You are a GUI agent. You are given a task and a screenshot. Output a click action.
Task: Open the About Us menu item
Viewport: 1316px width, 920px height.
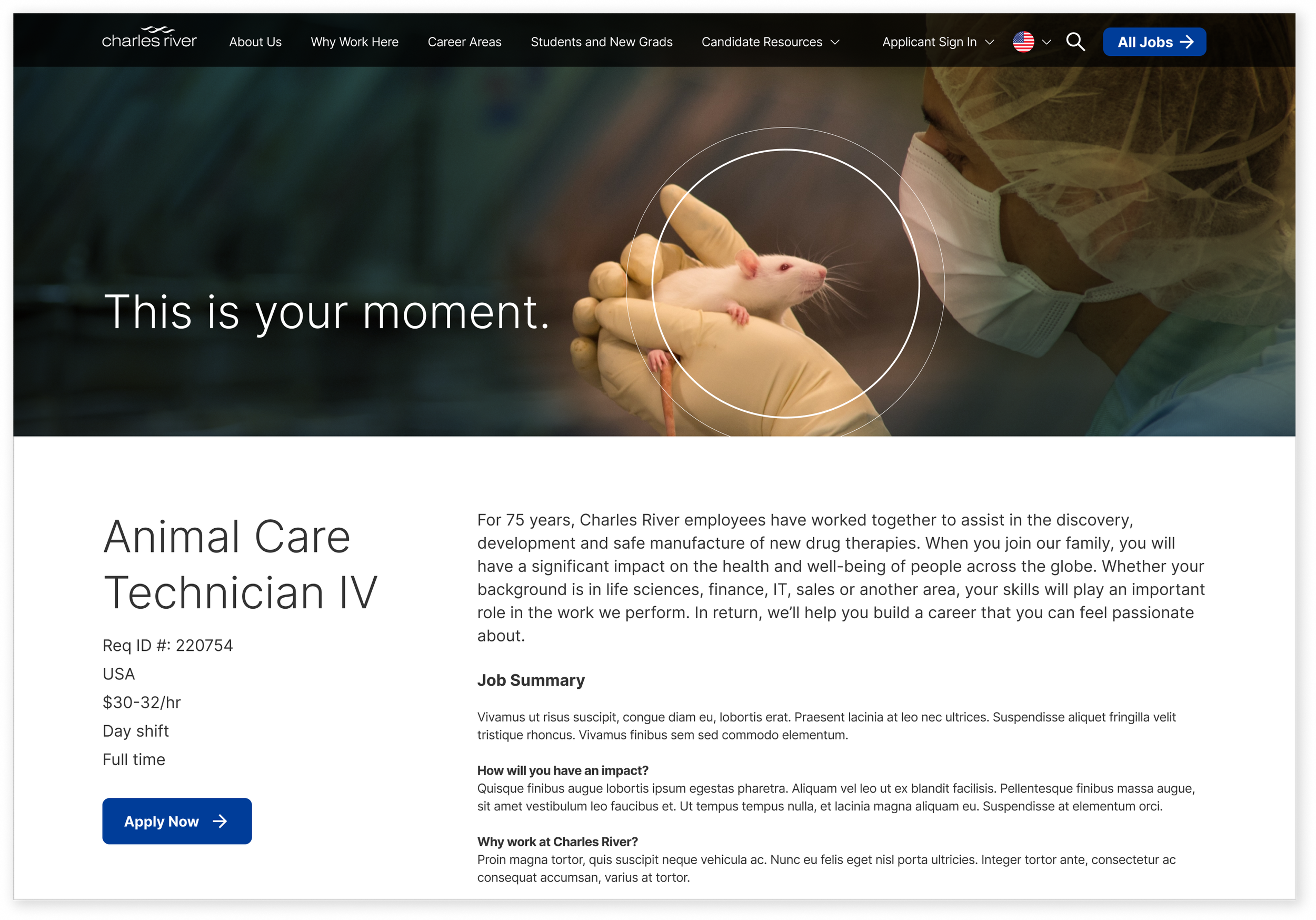pyautogui.click(x=255, y=42)
